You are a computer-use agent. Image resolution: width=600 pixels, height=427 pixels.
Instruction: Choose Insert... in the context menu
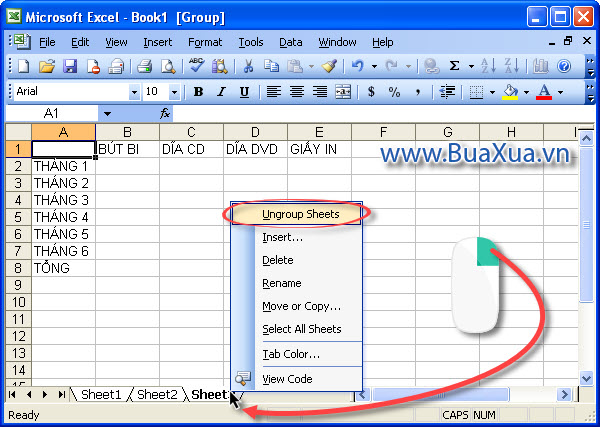296,238
